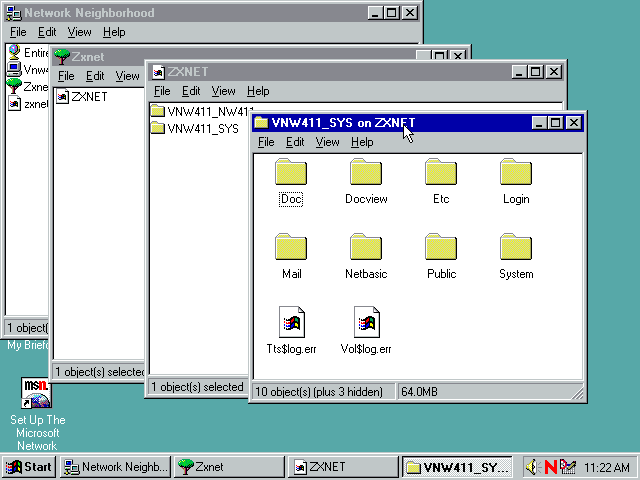Screen dimensions: 640x480
Task: Open Help menu in Network Neighborhood
Action: [x=114, y=32]
